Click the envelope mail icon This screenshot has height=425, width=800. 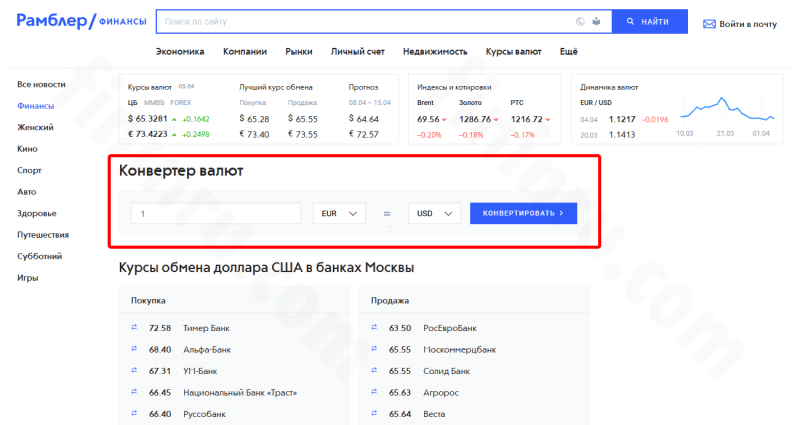[709, 24]
